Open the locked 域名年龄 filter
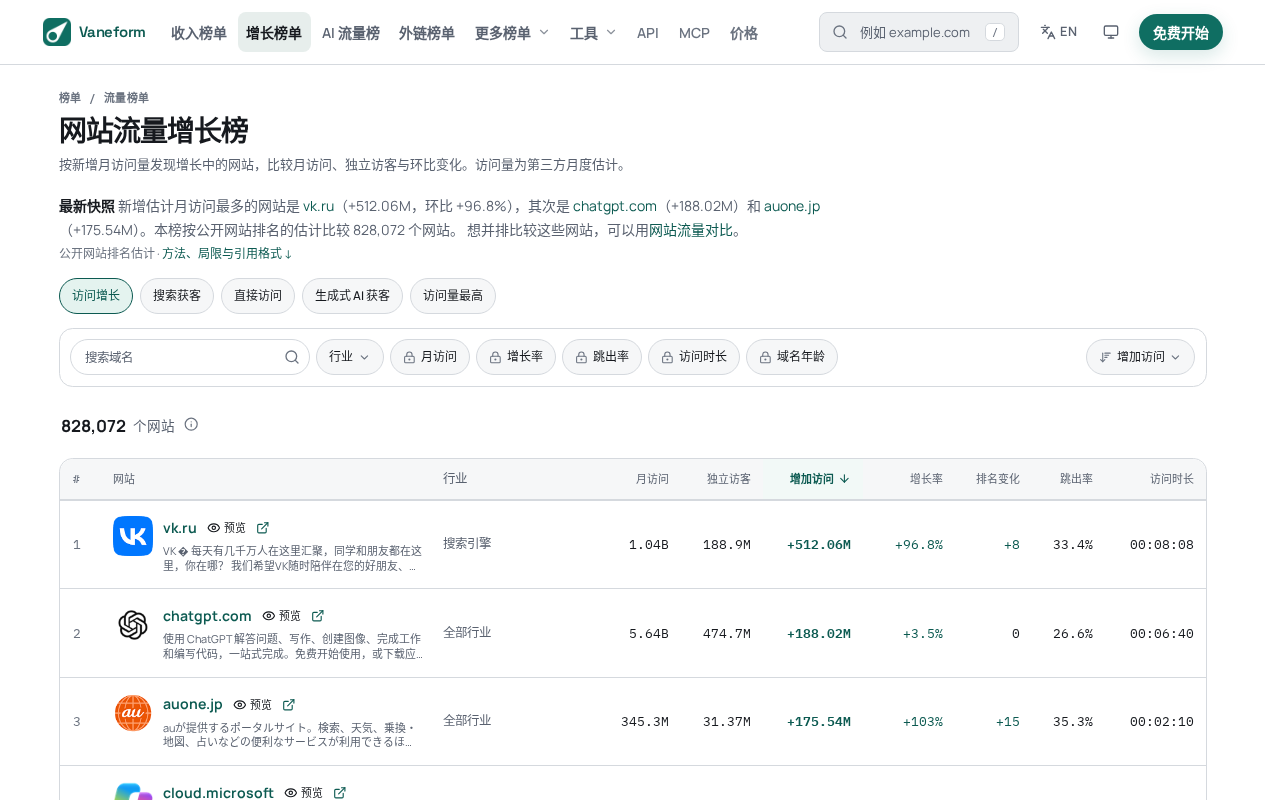Image resolution: width=1280 pixels, height=800 pixels. 792,357
